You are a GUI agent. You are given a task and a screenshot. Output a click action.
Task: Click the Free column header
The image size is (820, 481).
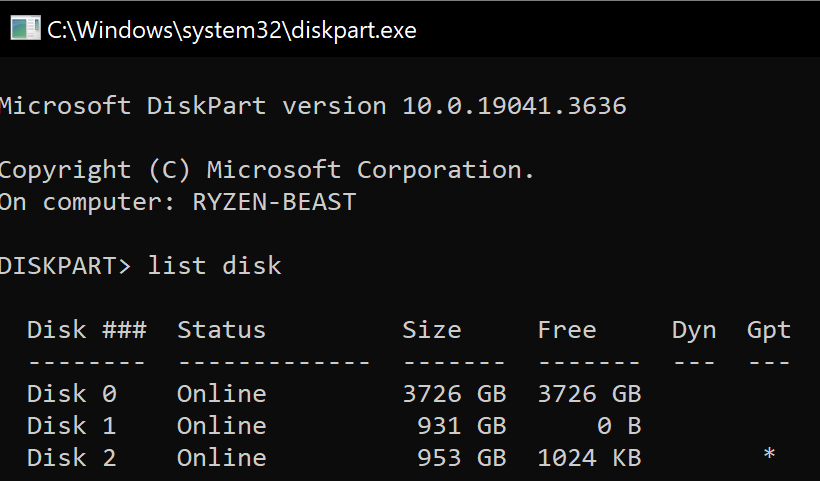coord(566,330)
